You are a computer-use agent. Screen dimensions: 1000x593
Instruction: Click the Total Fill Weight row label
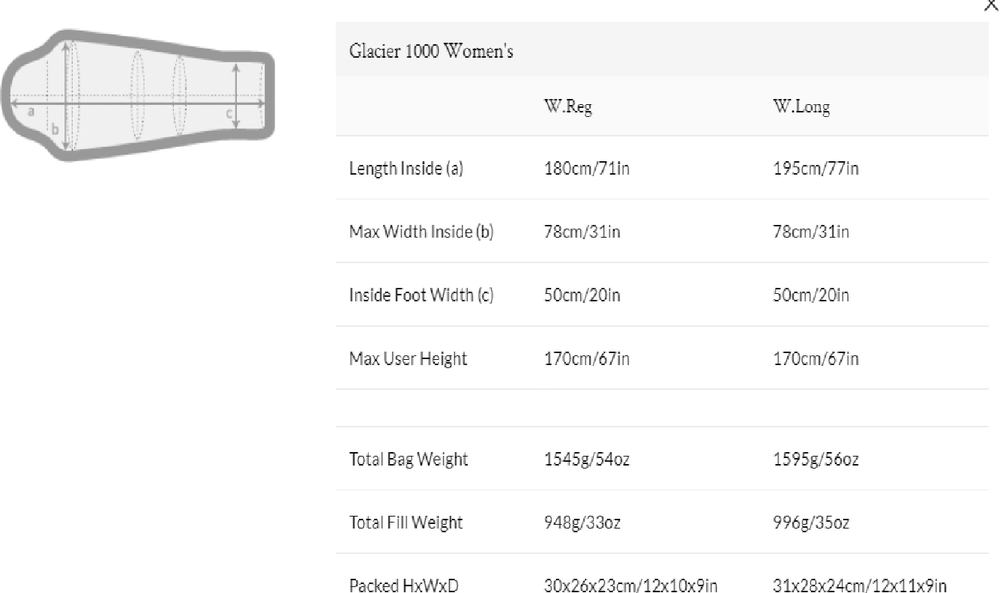pyautogui.click(x=406, y=522)
